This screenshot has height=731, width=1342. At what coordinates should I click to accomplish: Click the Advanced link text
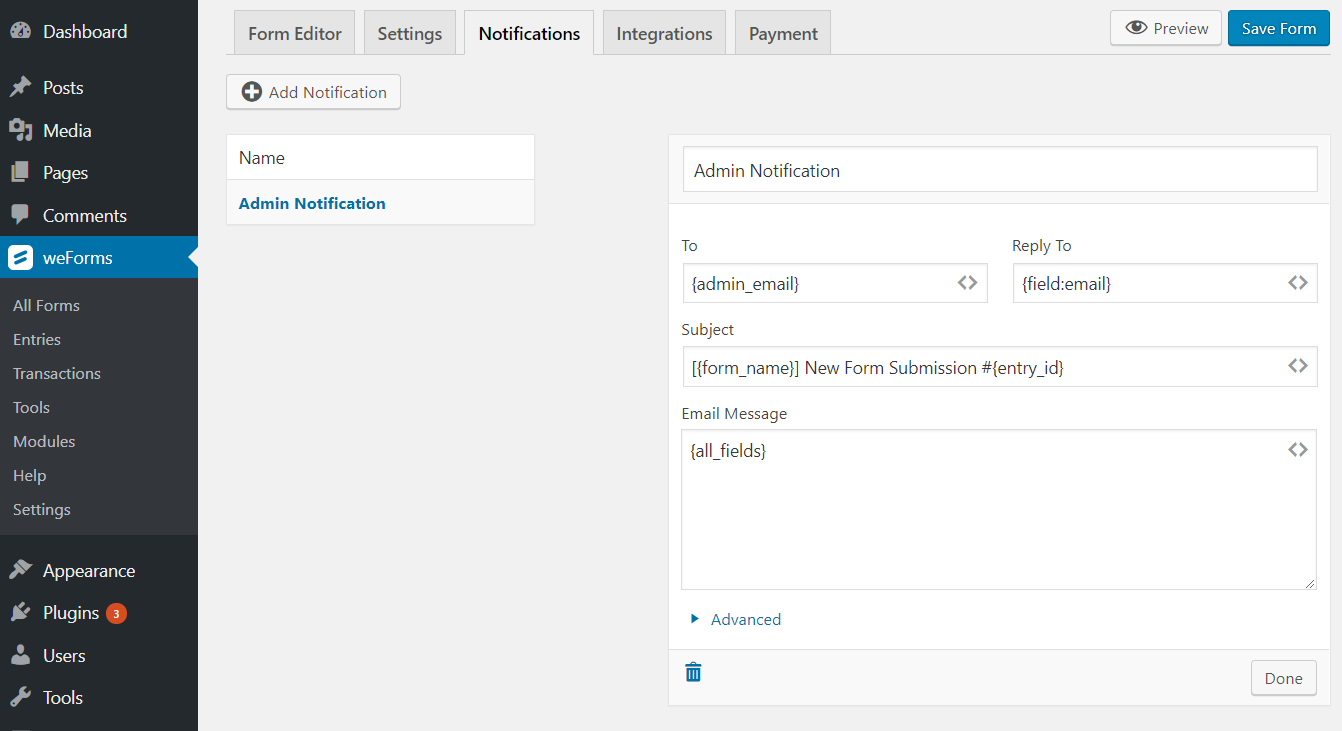point(746,619)
